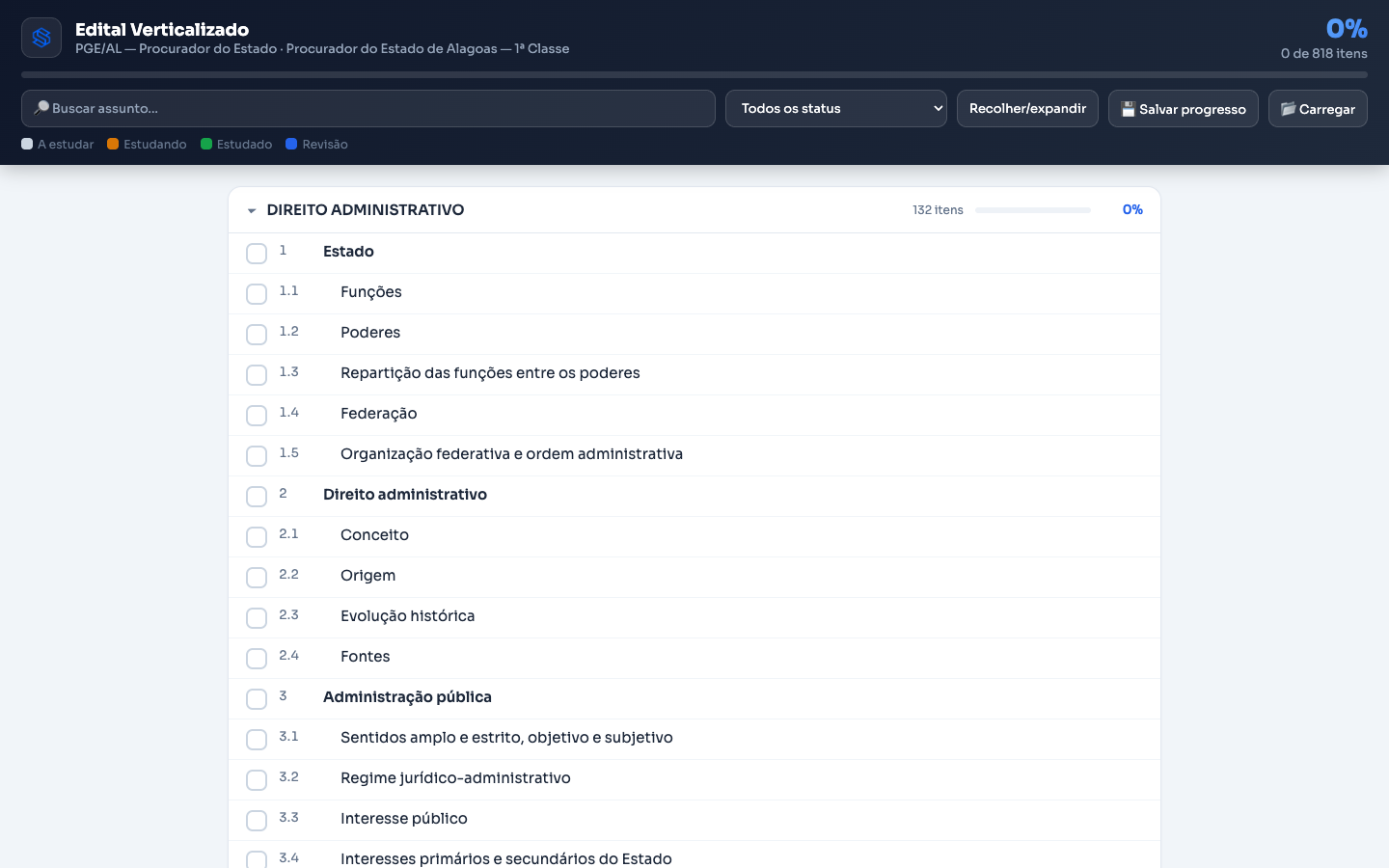The height and width of the screenshot is (868, 1389).
Task: Click the Buscar assunto search field
Action: tap(368, 108)
